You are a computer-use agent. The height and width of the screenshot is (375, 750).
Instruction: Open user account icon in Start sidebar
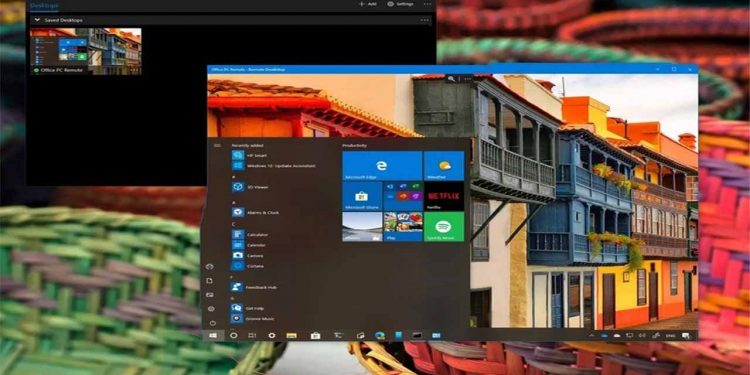click(210, 266)
